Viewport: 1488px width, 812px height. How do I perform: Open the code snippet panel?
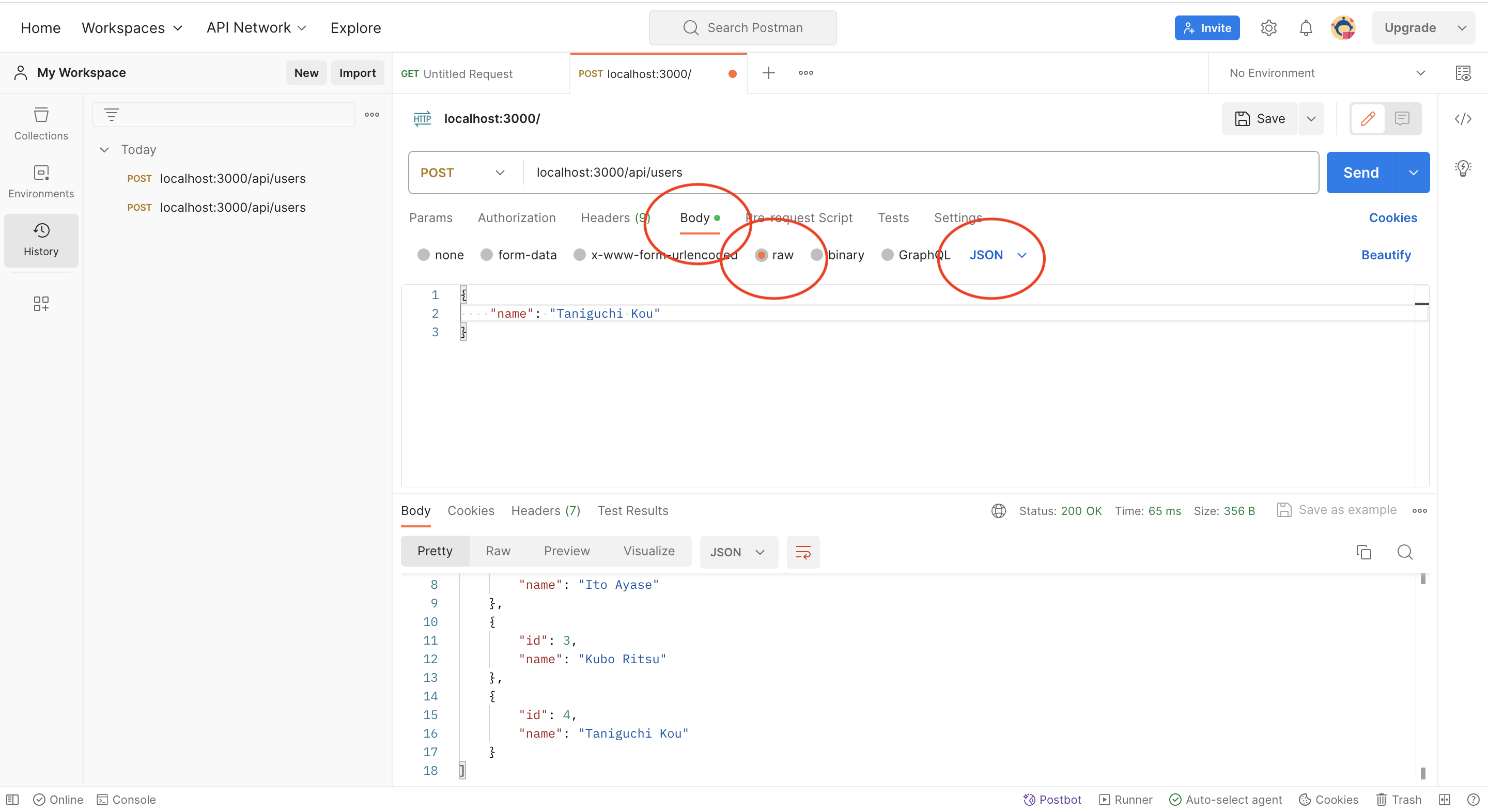[x=1464, y=118]
